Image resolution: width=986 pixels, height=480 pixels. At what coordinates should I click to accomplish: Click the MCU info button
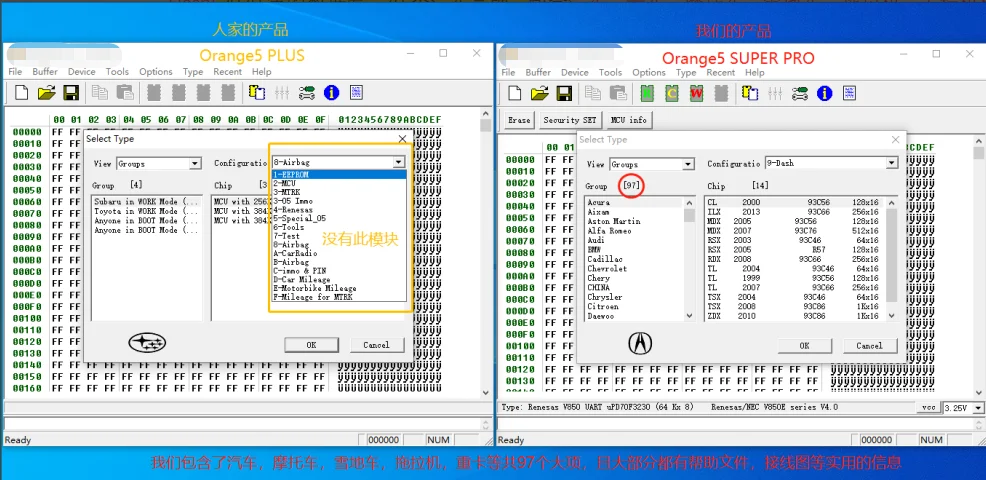point(629,120)
